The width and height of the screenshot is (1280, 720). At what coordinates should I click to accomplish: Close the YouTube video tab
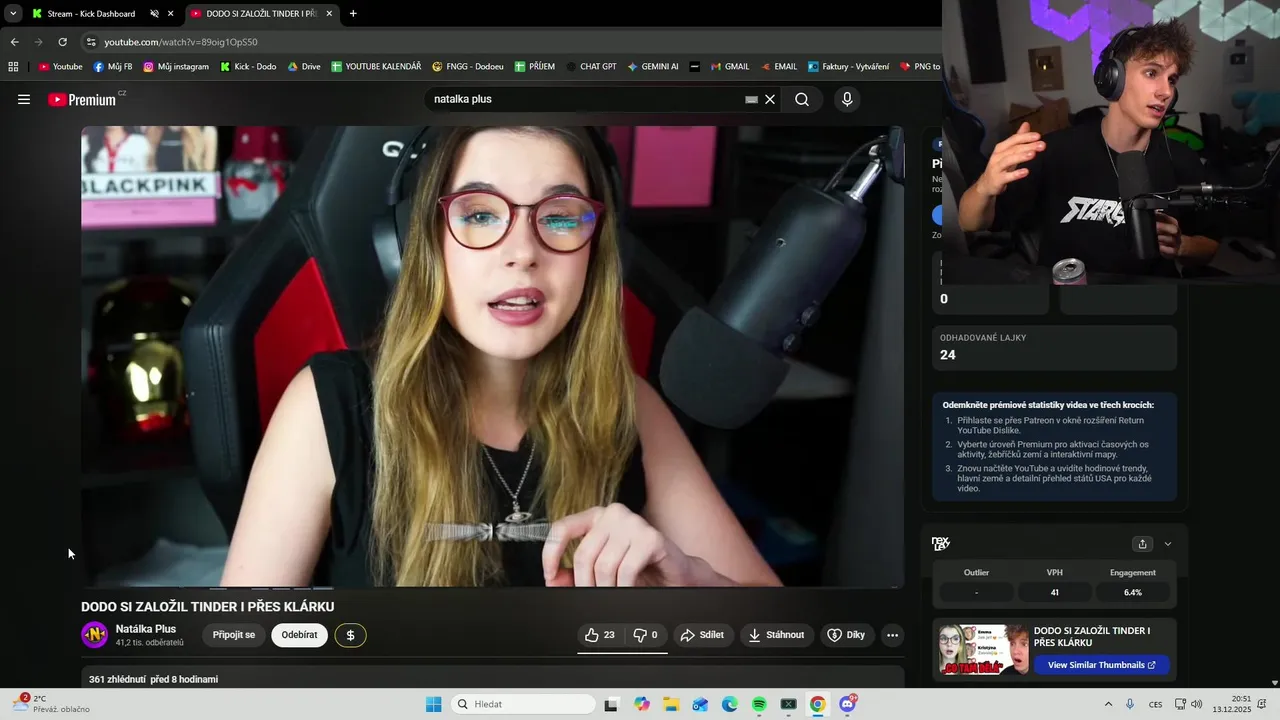[329, 14]
